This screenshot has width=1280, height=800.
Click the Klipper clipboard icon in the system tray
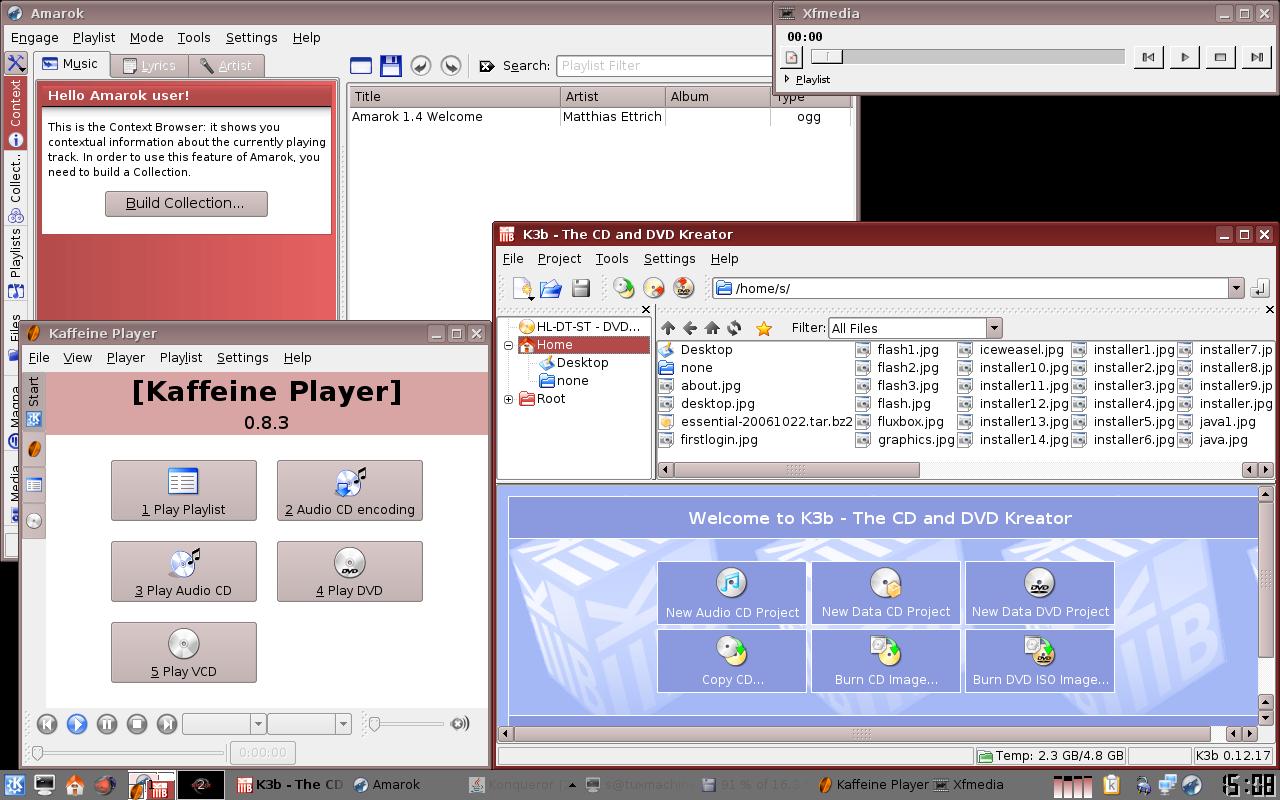coord(1111,785)
